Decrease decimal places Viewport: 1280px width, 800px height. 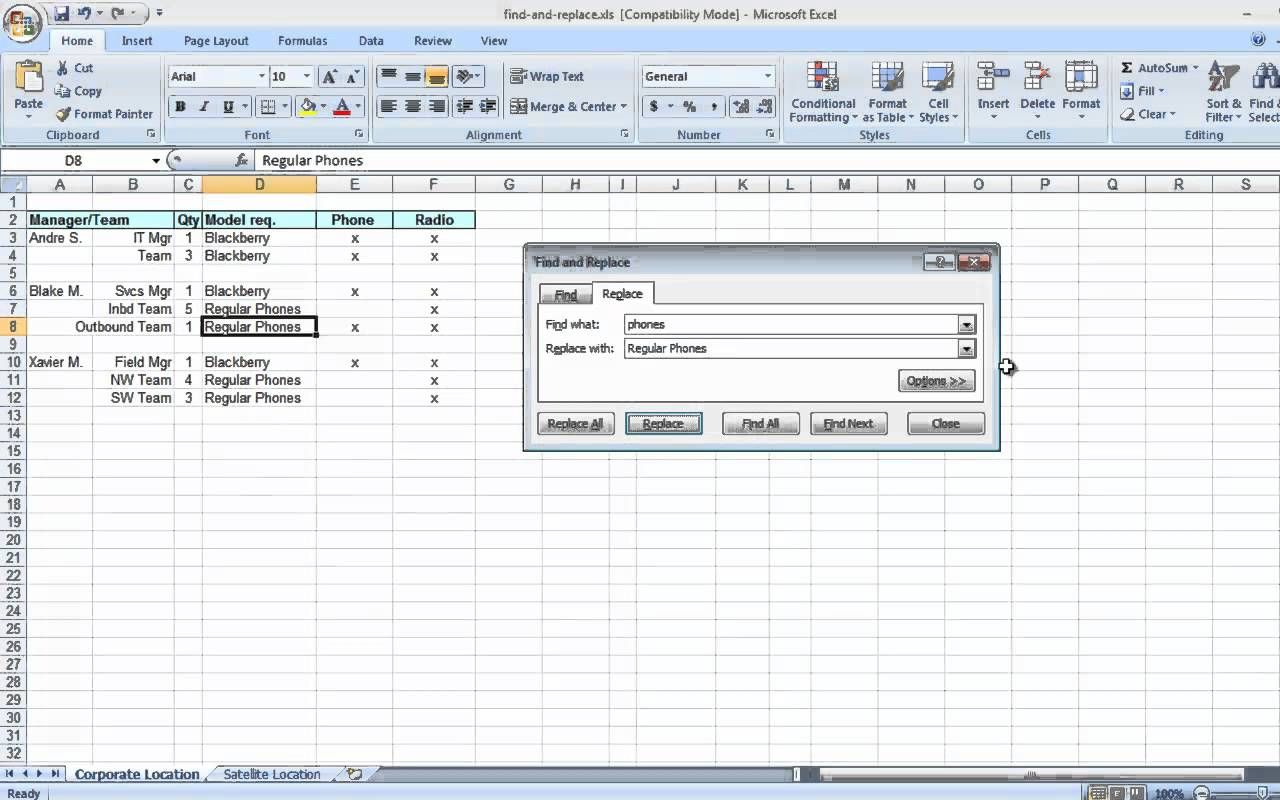(x=765, y=106)
